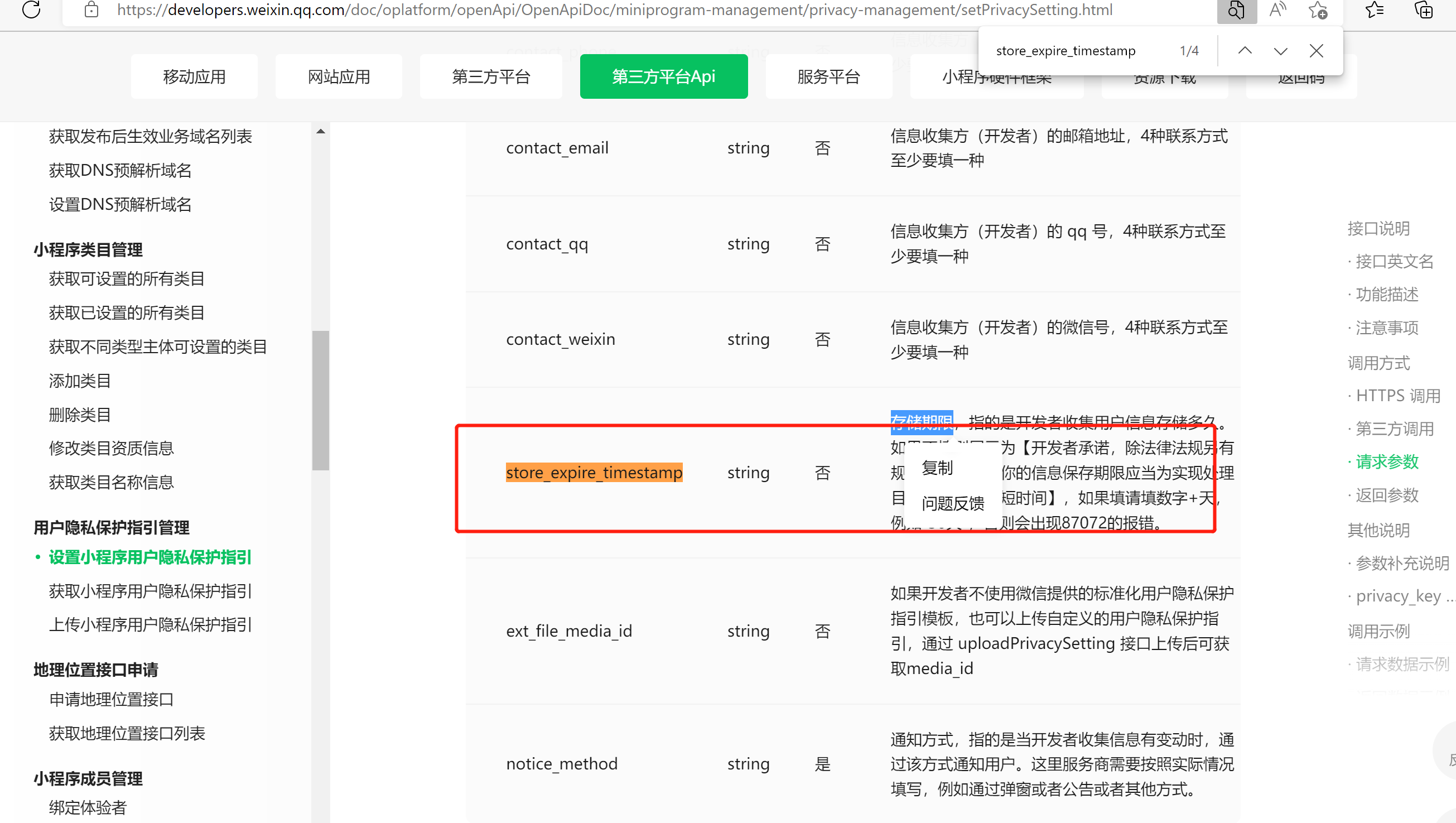1456x823 pixels.
Task: Select 复制 in the context menu
Action: click(x=937, y=468)
